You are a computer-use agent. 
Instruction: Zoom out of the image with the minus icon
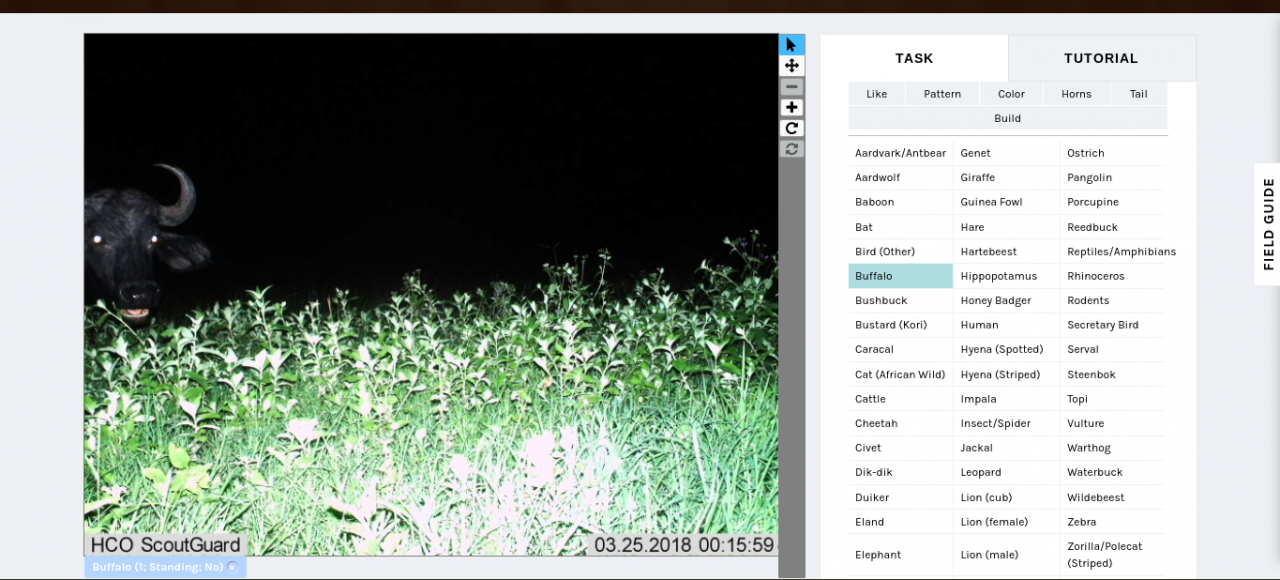(x=791, y=87)
